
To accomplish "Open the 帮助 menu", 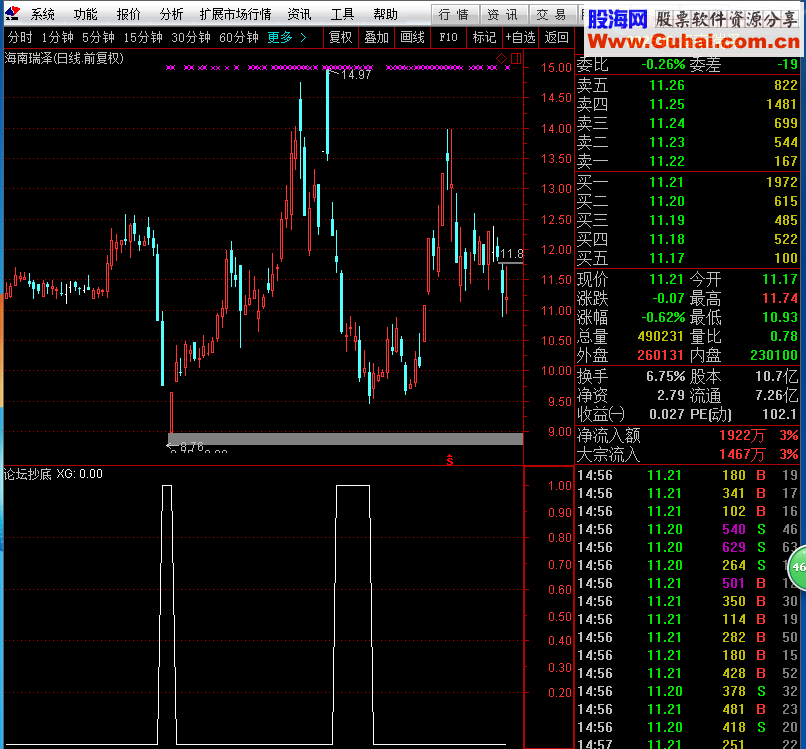I will point(386,14).
